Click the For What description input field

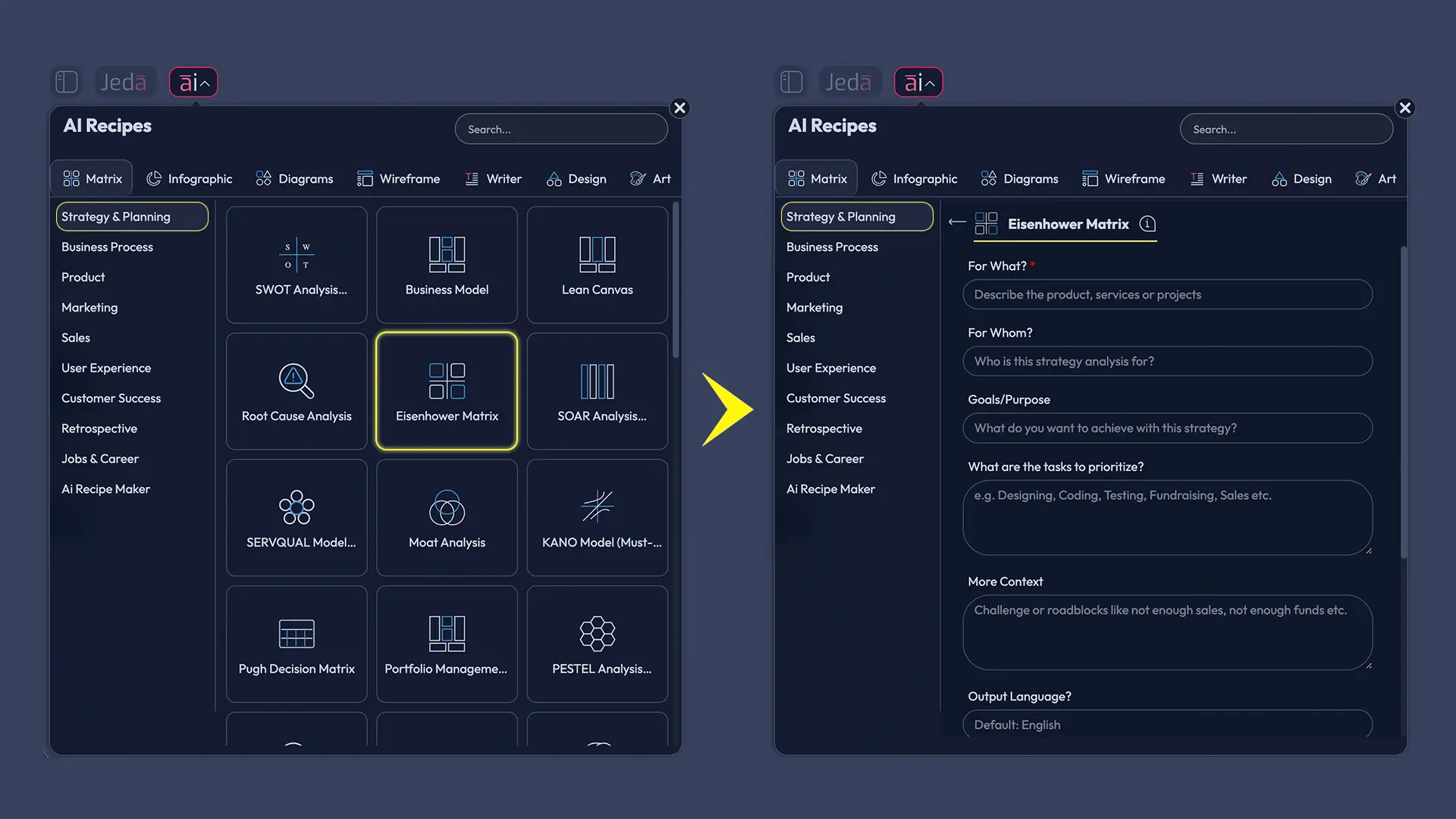1167,294
